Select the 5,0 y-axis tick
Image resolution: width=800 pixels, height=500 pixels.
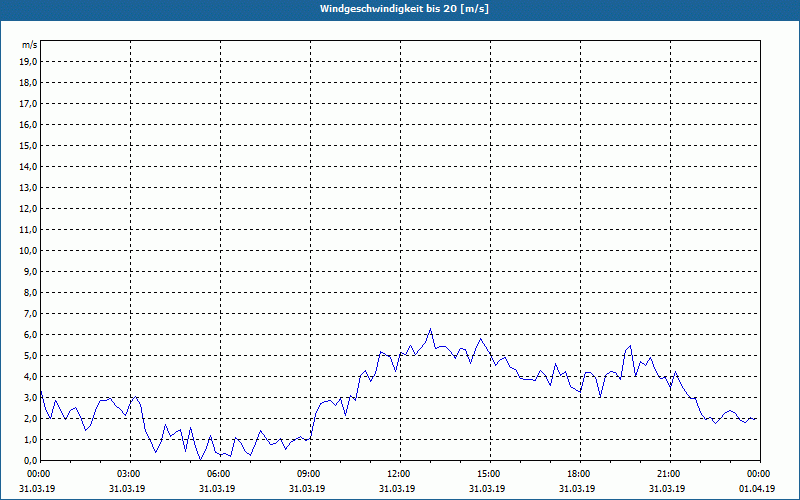(x=31, y=356)
